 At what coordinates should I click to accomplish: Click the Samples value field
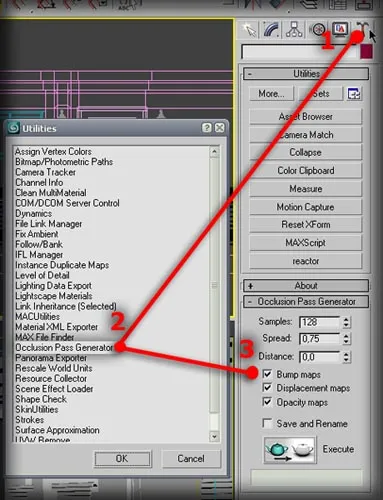point(319,322)
